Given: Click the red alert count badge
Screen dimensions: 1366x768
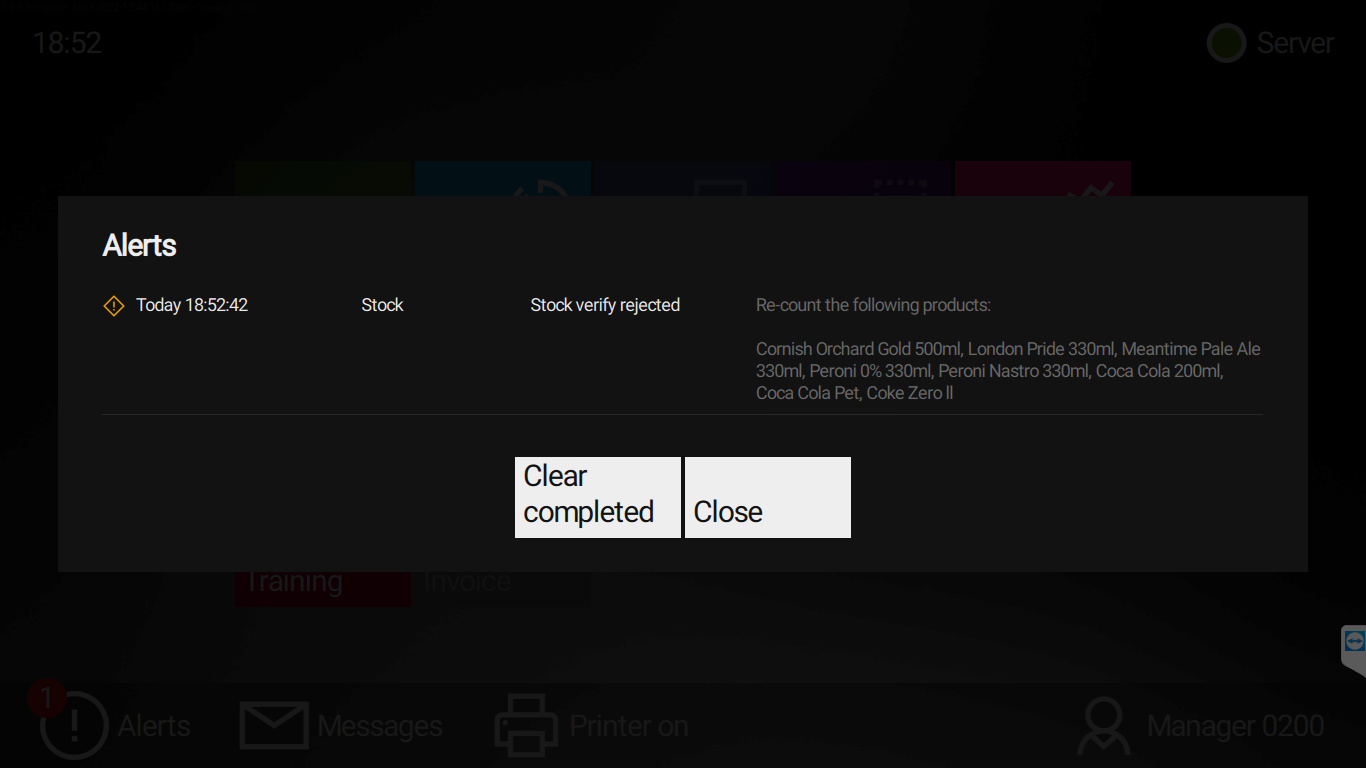Looking at the screenshot, I should pos(46,698).
